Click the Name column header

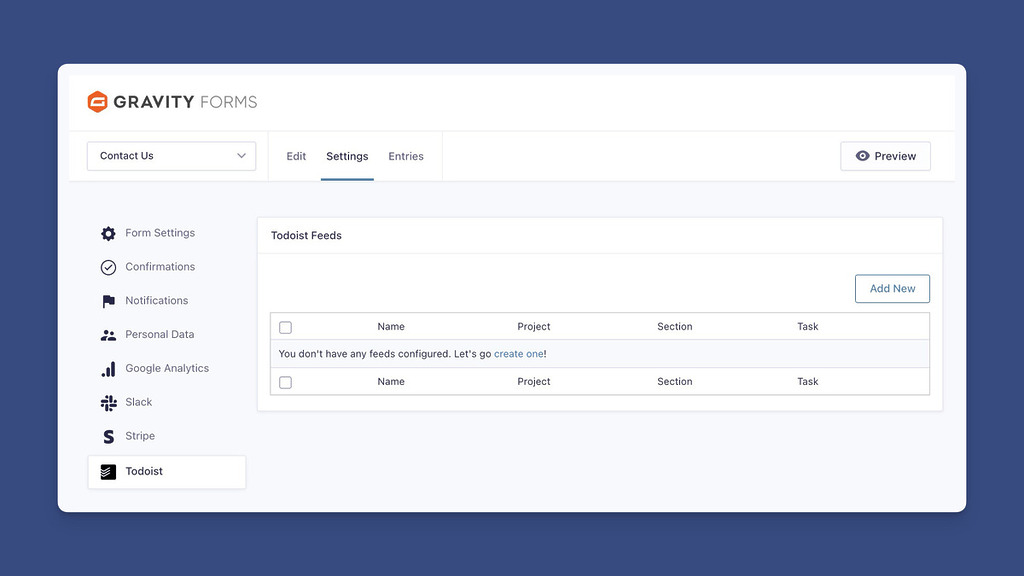[391, 327]
